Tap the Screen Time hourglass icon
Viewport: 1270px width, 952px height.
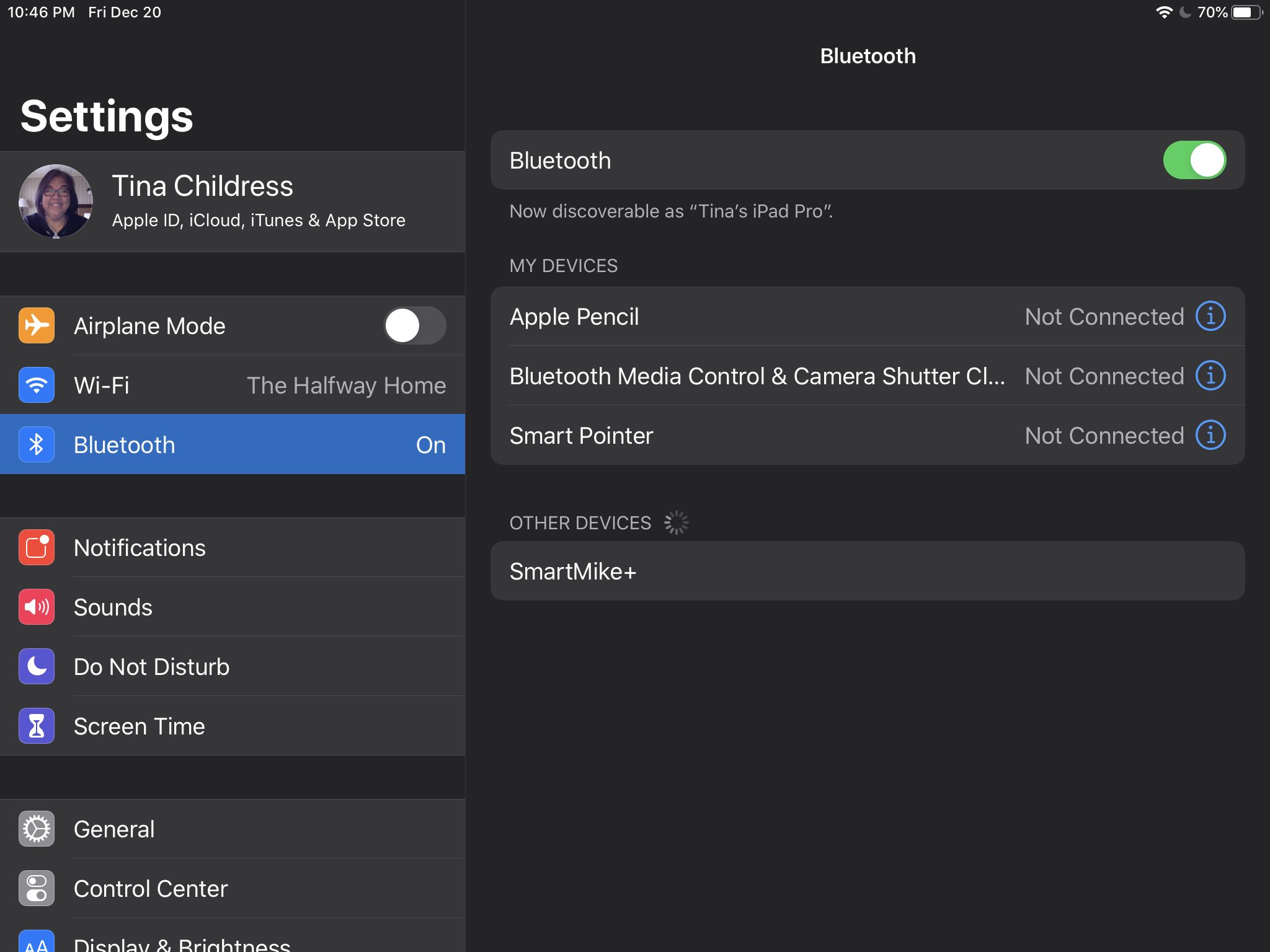[x=37, y=726]
